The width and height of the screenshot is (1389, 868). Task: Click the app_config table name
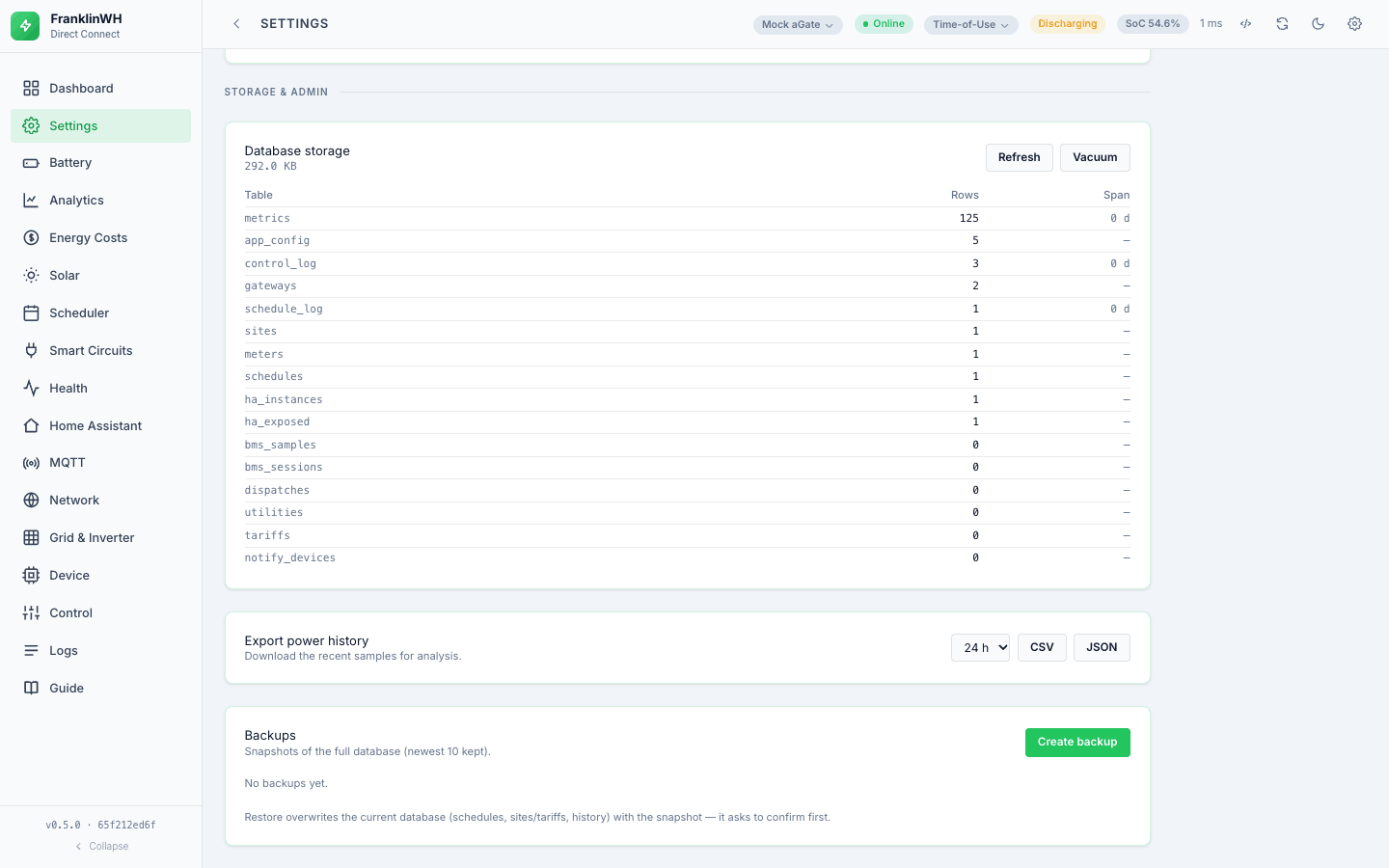(277, 241)
